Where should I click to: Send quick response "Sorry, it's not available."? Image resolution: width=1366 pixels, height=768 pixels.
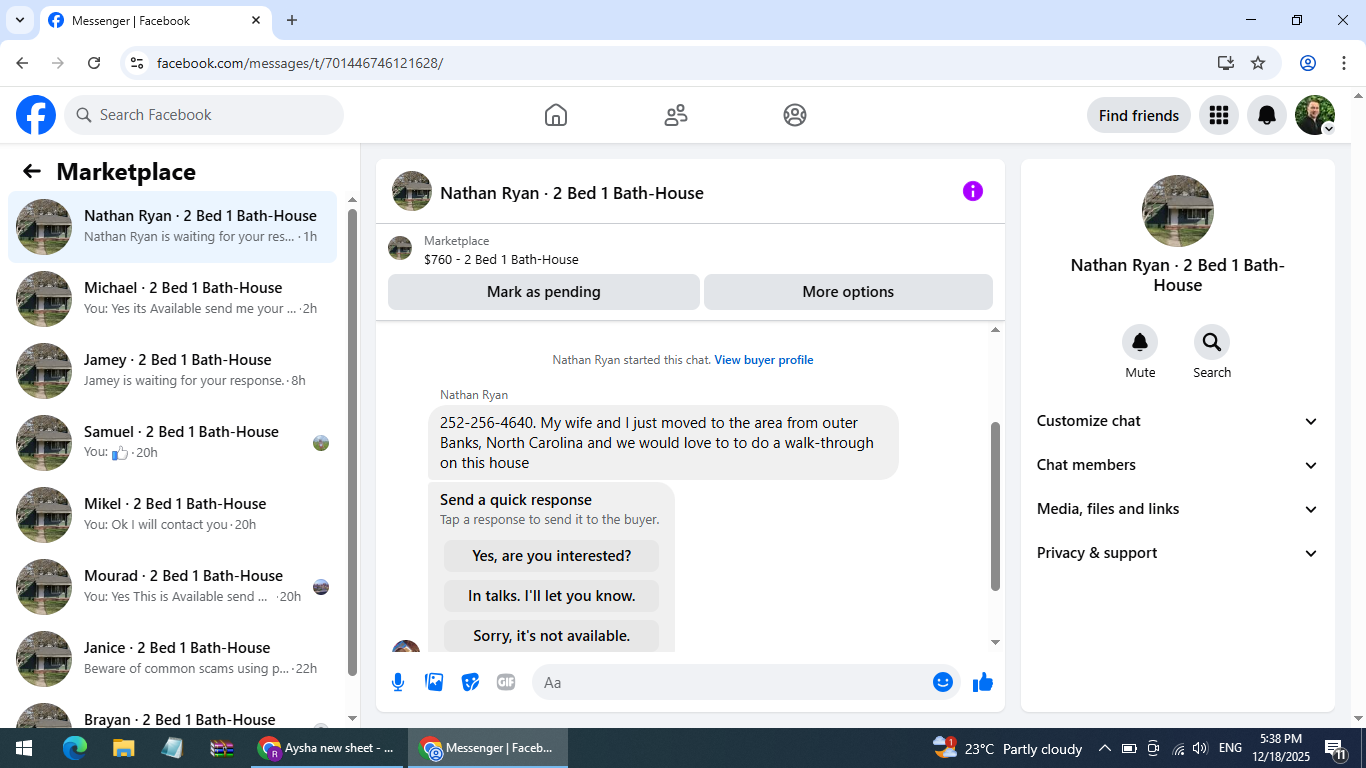pyautogui.click(x=552, y=636)
